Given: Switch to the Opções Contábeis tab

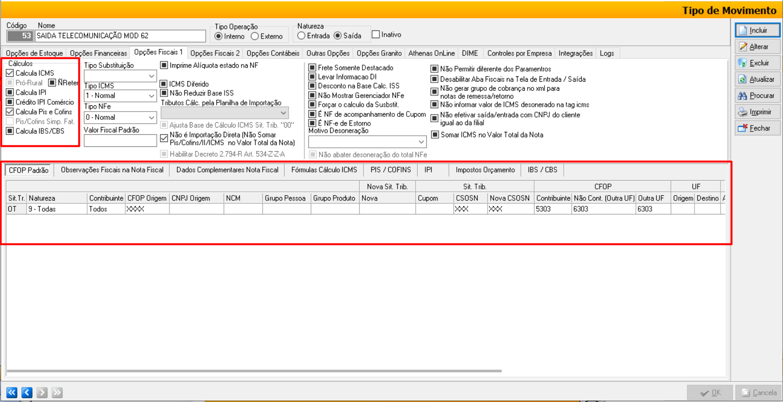Looking at the screenshot, I should pos(274,53).
